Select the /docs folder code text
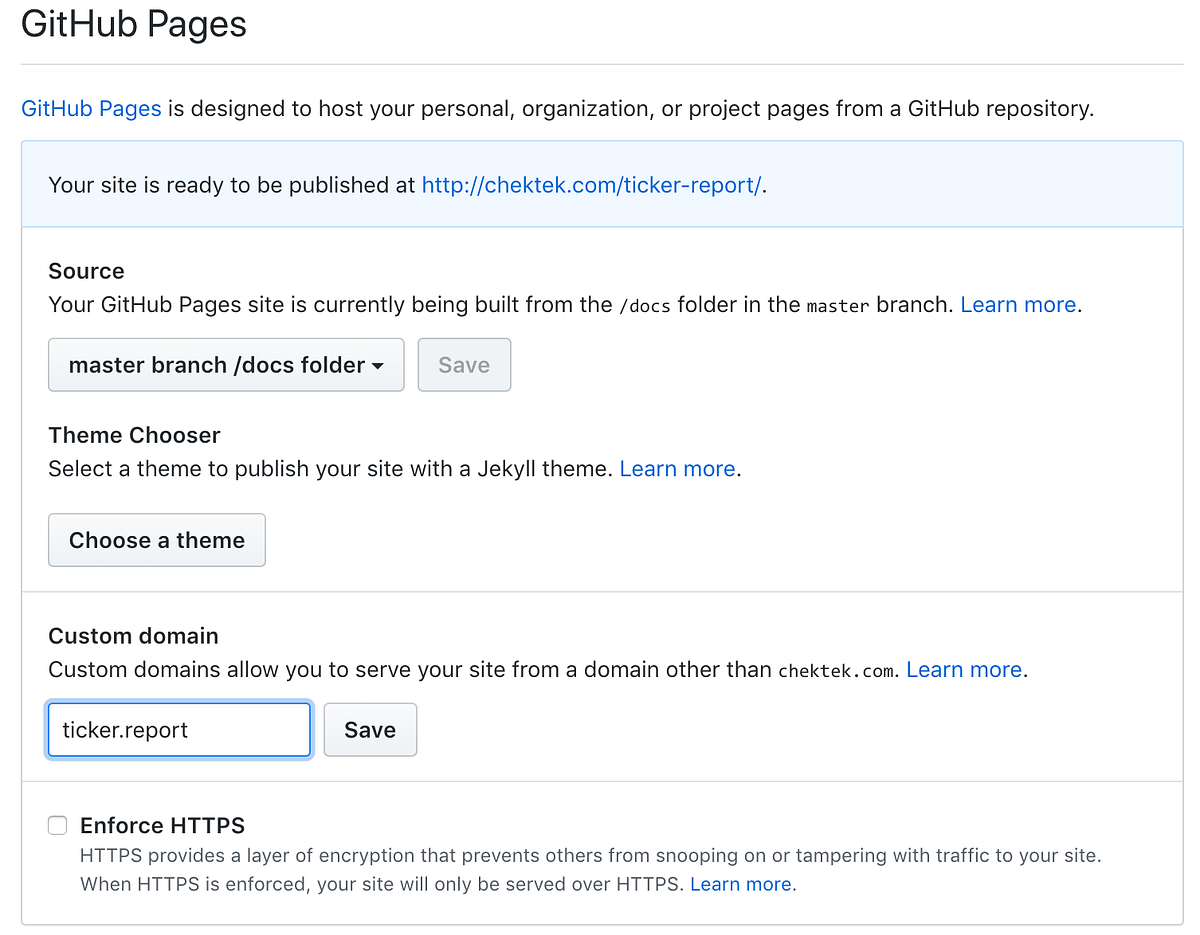Screen dimensions: 1200x935 [645, 305]
